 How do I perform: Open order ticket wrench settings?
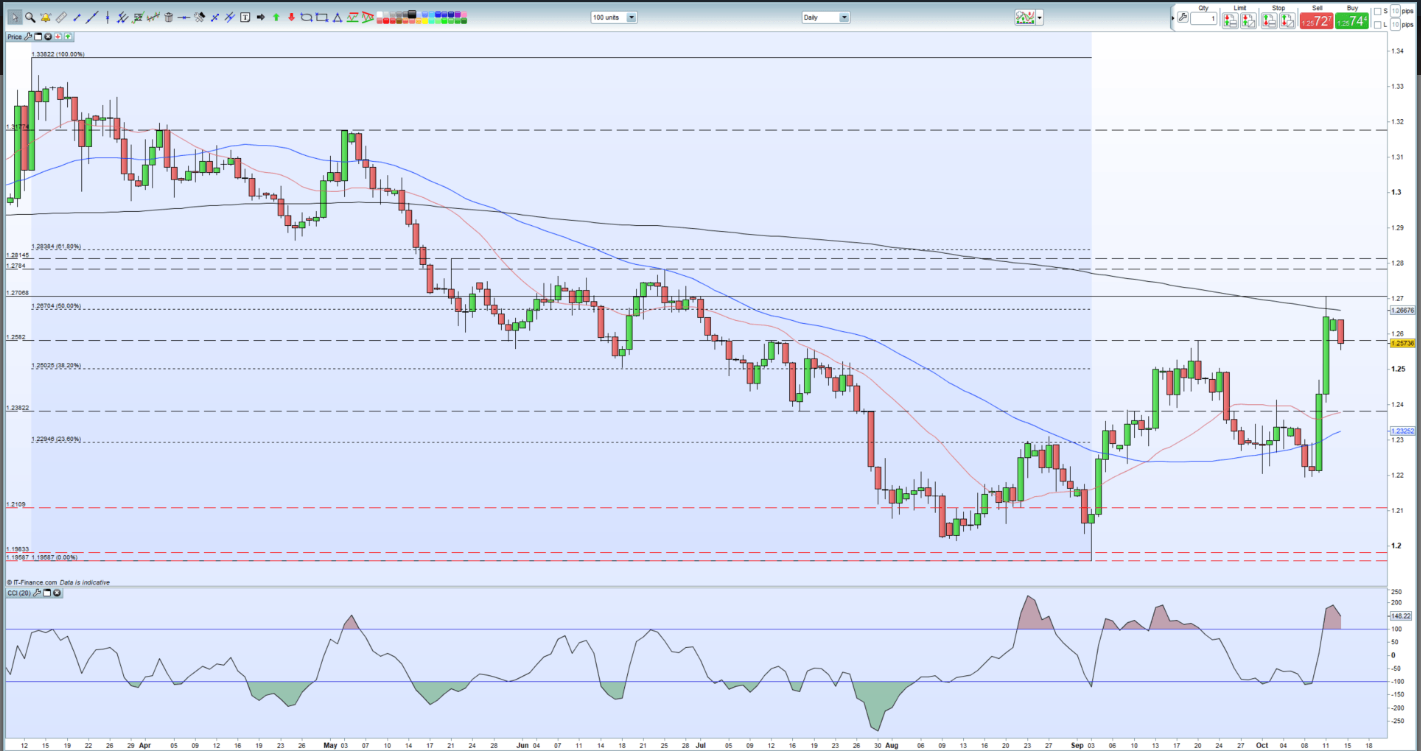1183,18
